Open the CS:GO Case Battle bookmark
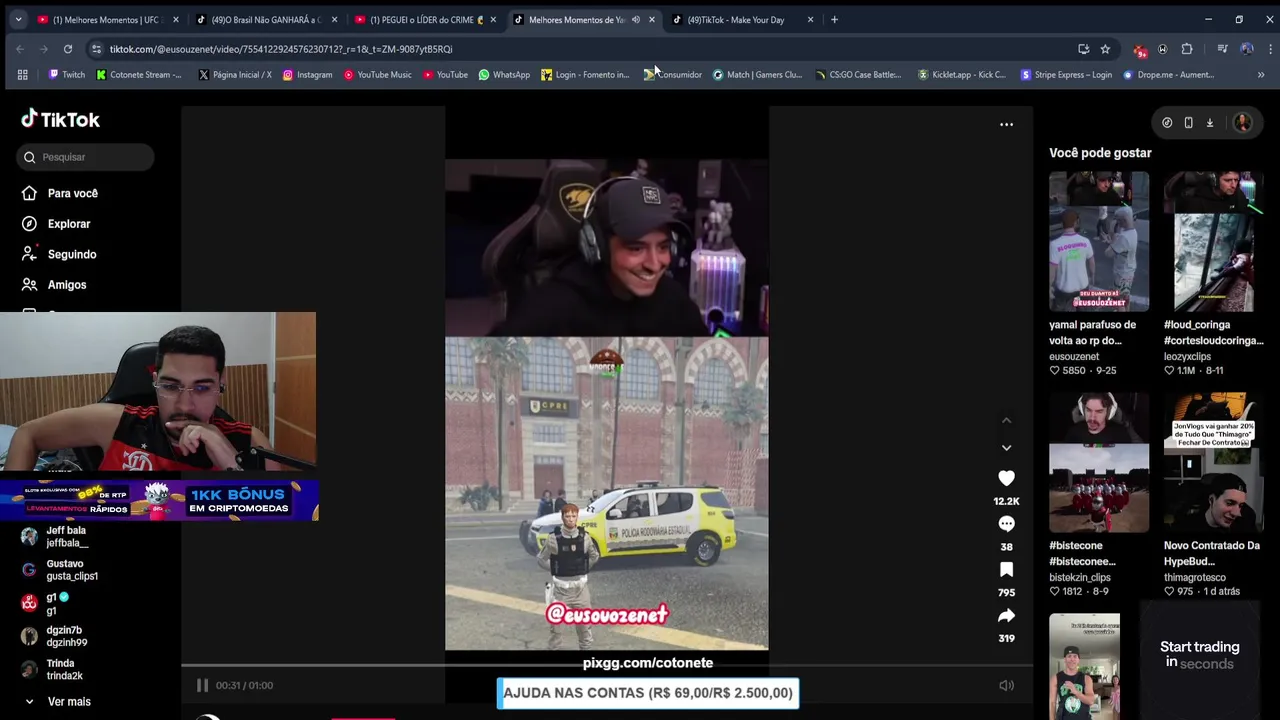Screen dimensions: 1280x720 click(858, 75)
